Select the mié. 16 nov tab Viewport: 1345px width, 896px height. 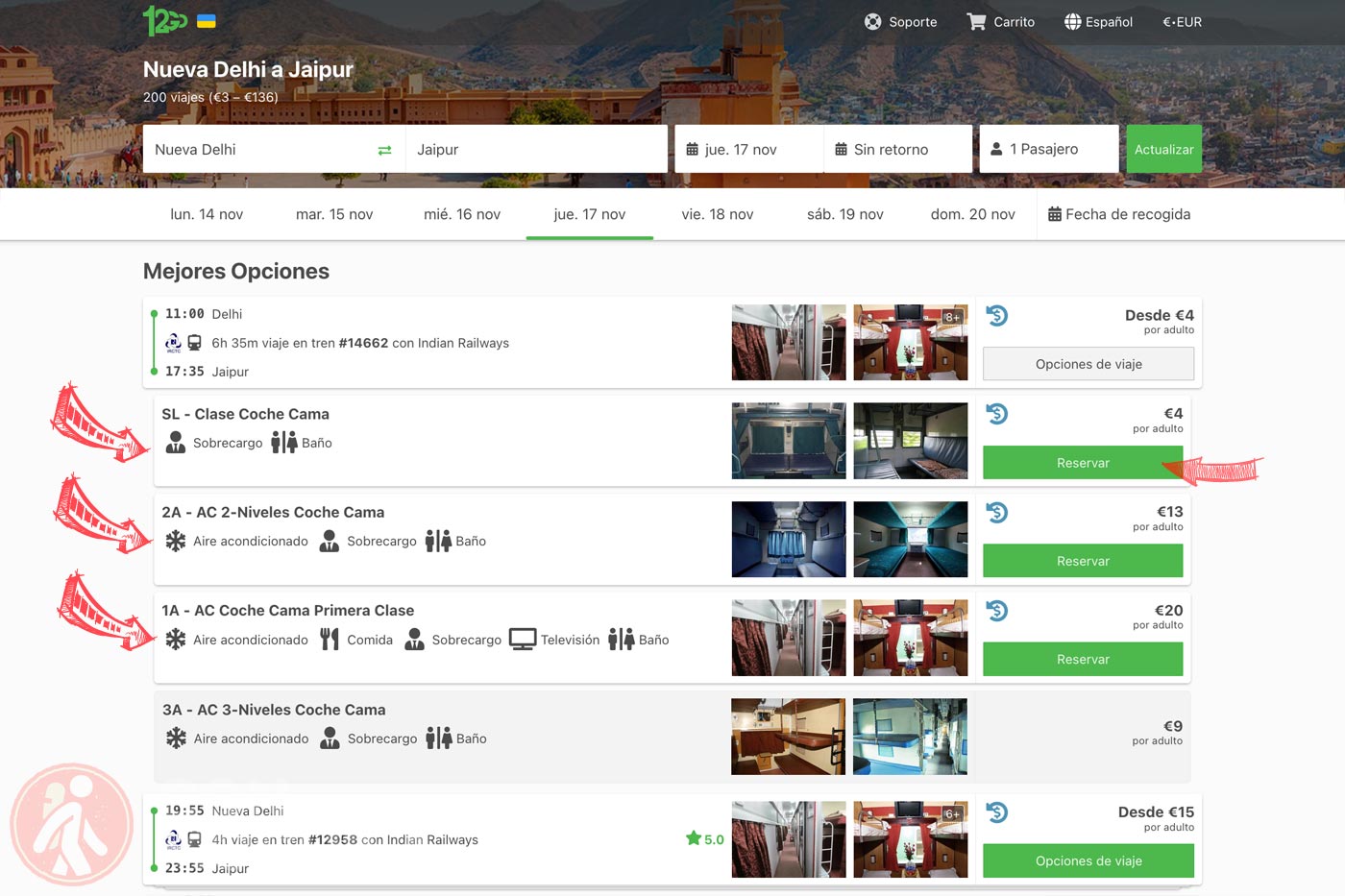(x=462, y=214)
